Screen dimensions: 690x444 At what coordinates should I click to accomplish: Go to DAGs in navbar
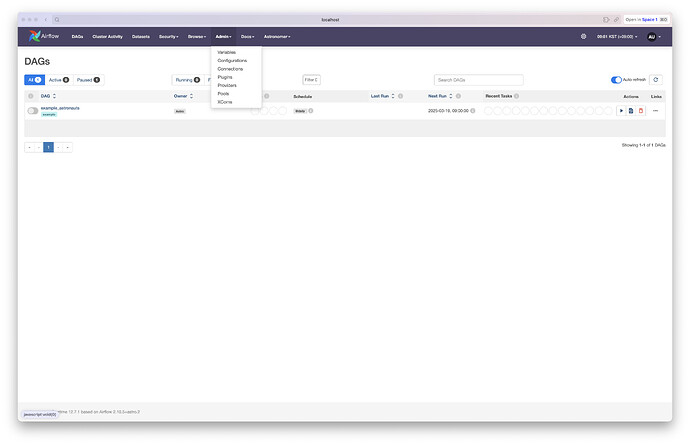(x=77, y=37)
